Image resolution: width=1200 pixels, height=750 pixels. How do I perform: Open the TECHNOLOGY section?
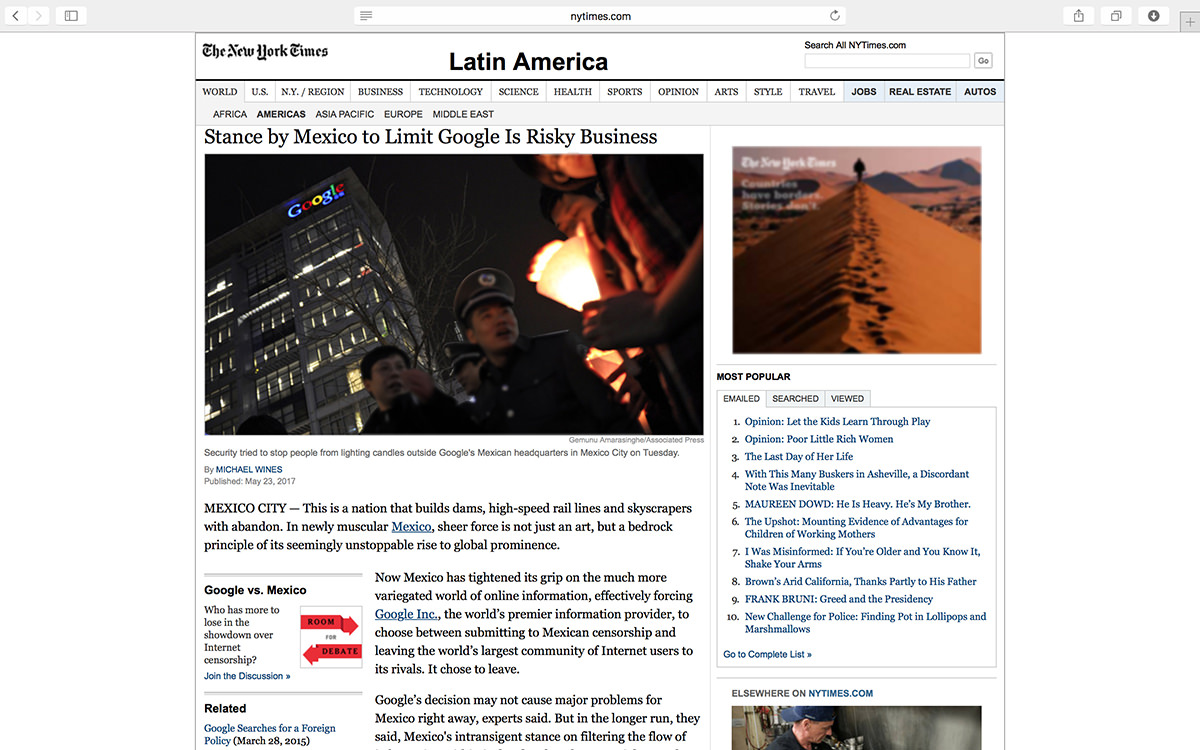click(451, 92)
